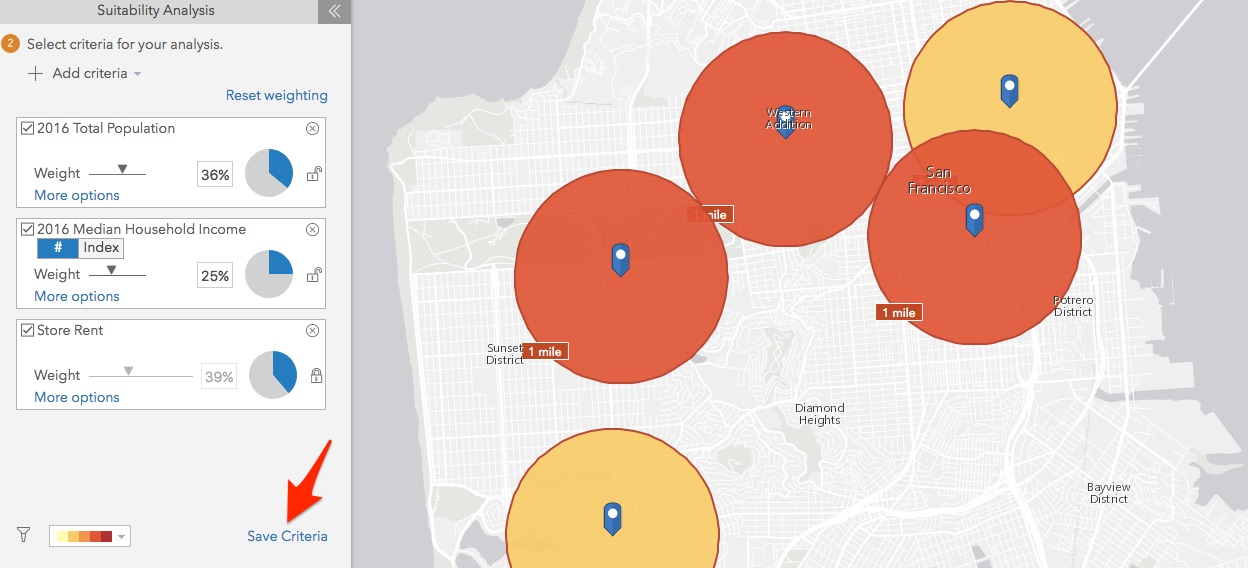This screenshot has height=568, width=1248.
Task: Uncheck 2016 Total Population criterion
Action: (x=27, y=128)
